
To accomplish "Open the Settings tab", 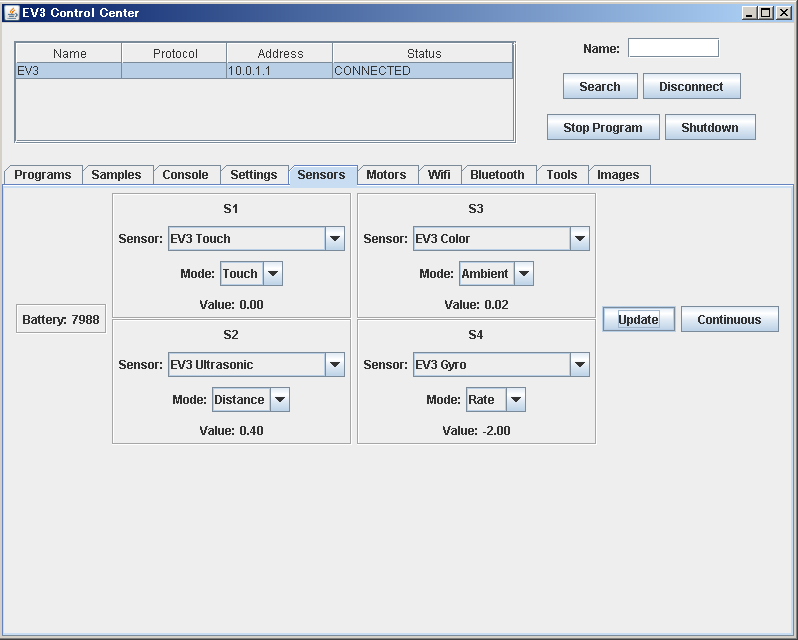I will [x=254, y=174].
